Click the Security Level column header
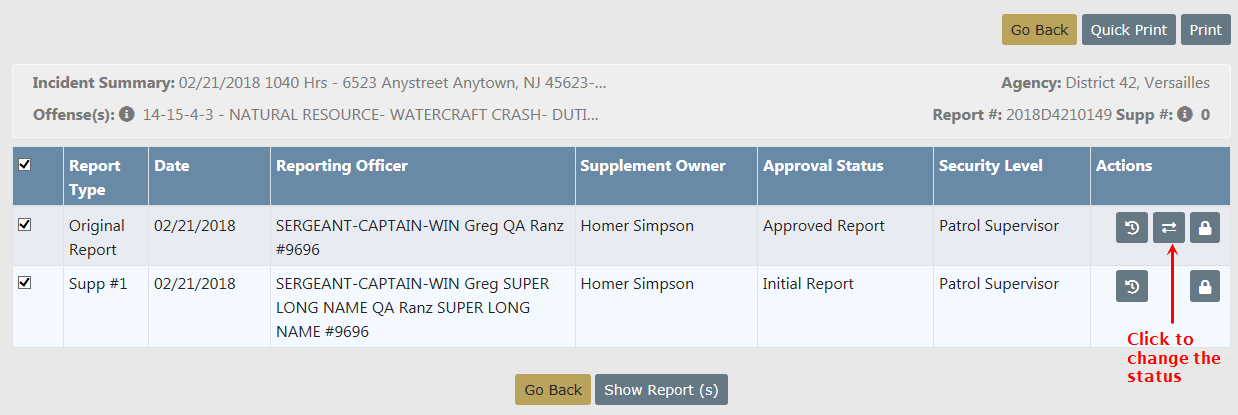The height and width of the screenshot is (415, 1238). pyautogui.click(x=990, y=166)
